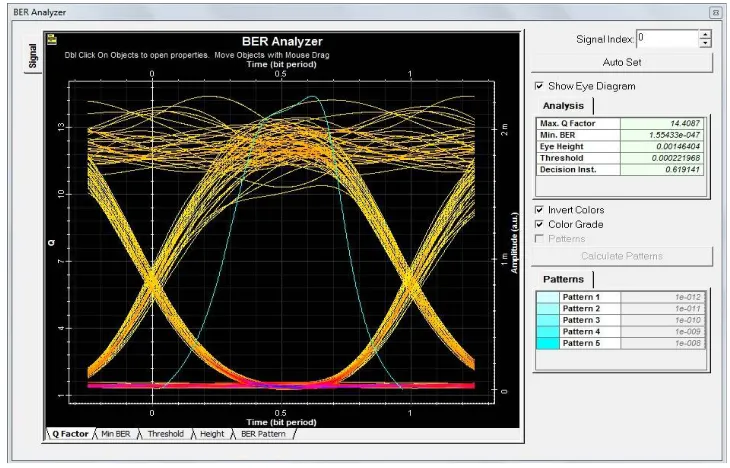Screen dimensions: 730x468
Task: Click Decision Inst. value 0.619141
Action: pyautogui.click(x=662, y=170)
